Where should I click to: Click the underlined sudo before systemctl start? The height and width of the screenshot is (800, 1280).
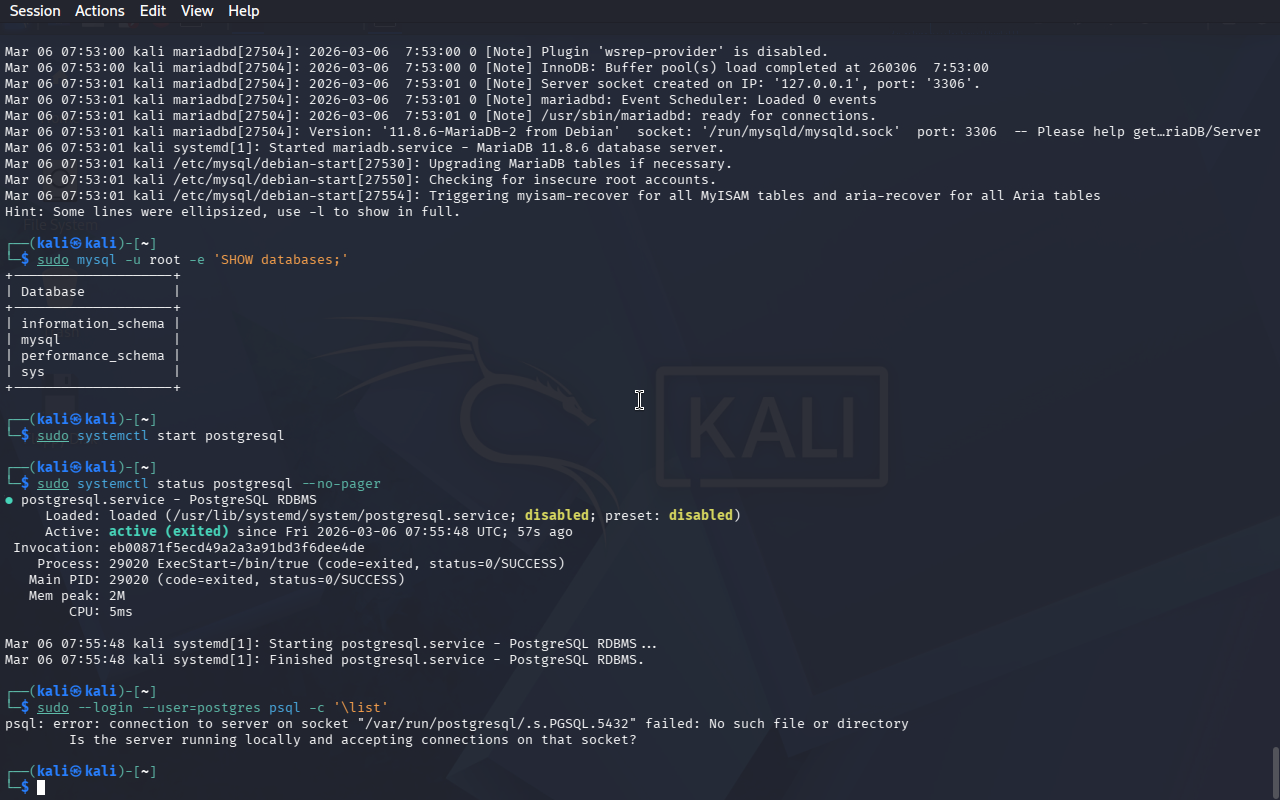(53, 436)
